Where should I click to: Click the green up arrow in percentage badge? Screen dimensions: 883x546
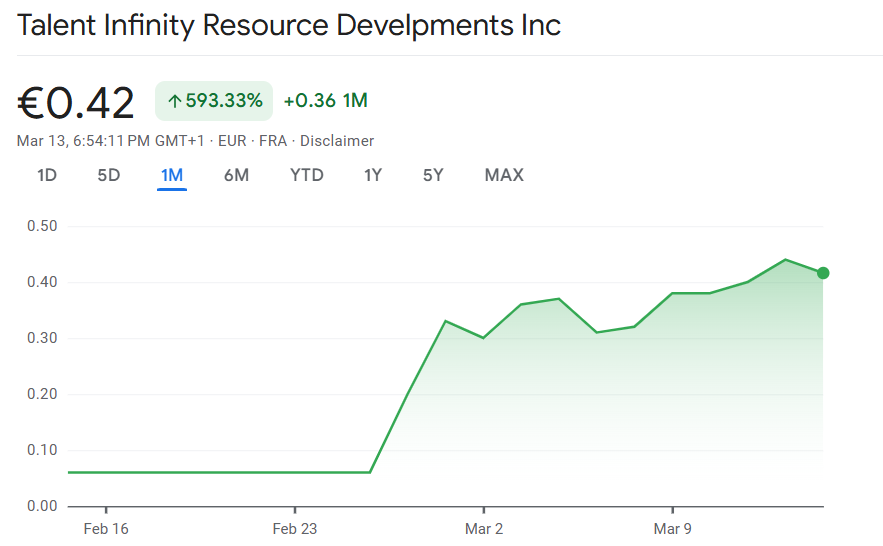pos(174,101)
